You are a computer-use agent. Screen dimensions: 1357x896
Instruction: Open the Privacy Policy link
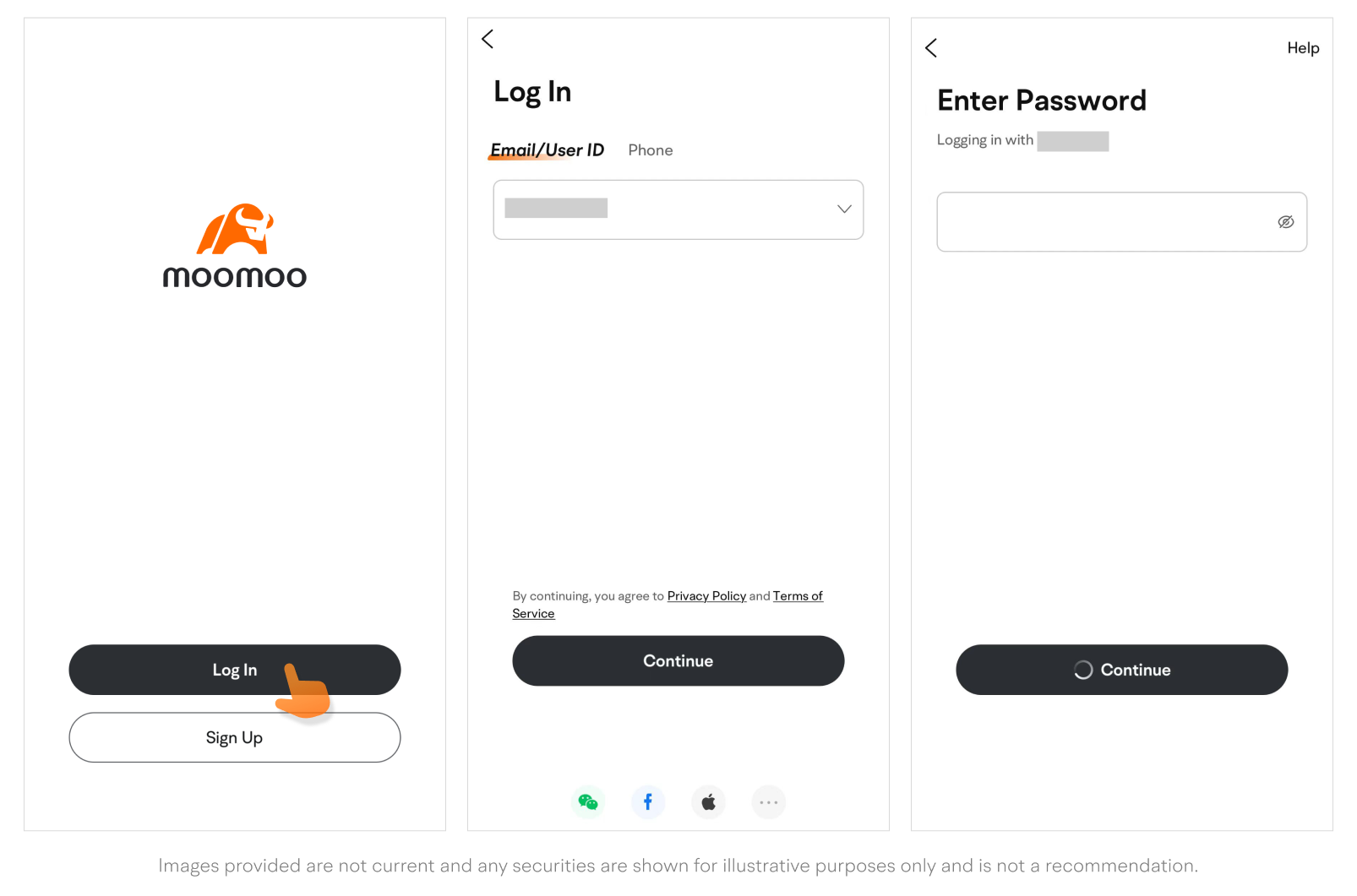(x=706, y=596)
